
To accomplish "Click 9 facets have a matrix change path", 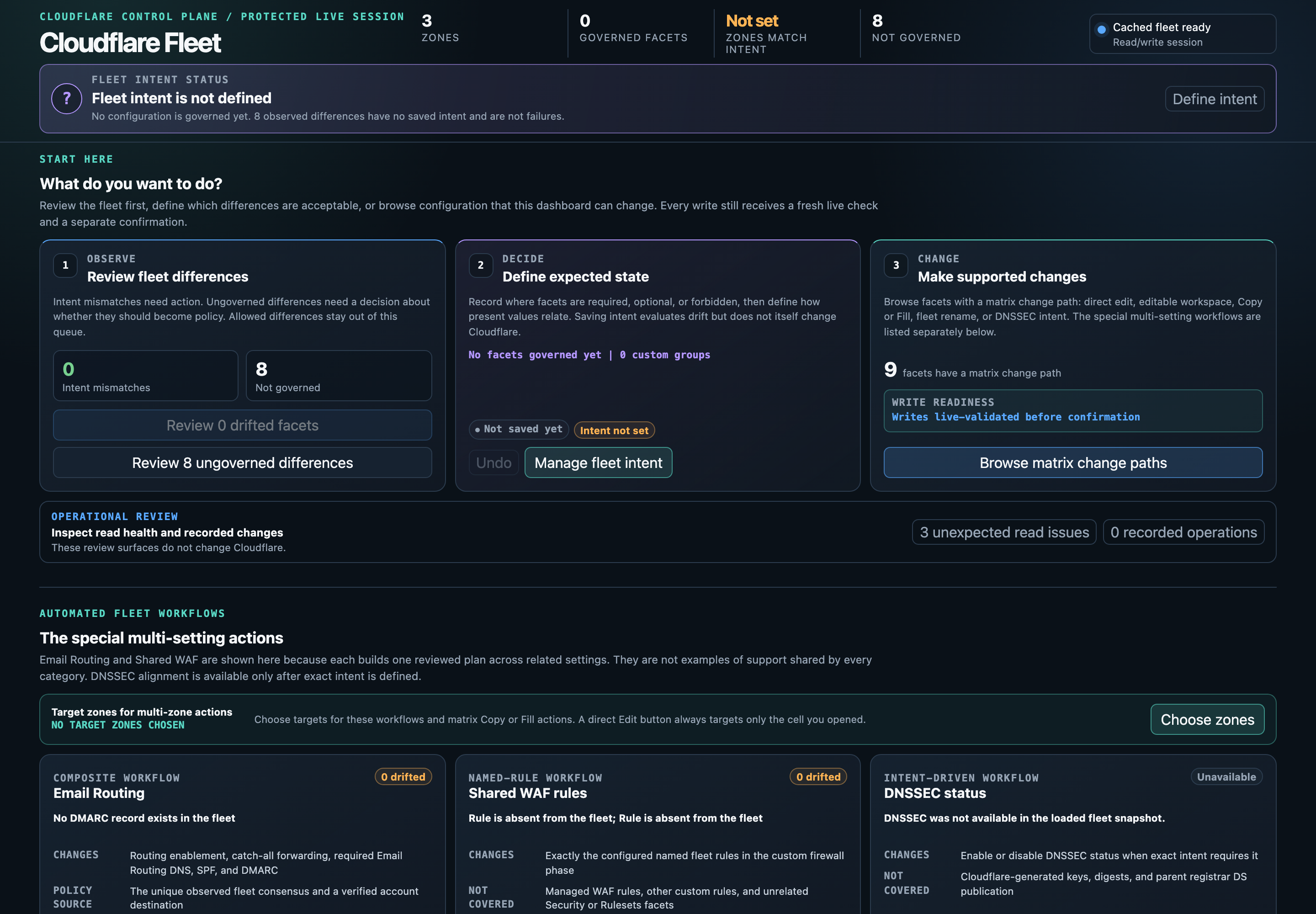I will pos(972,370).
